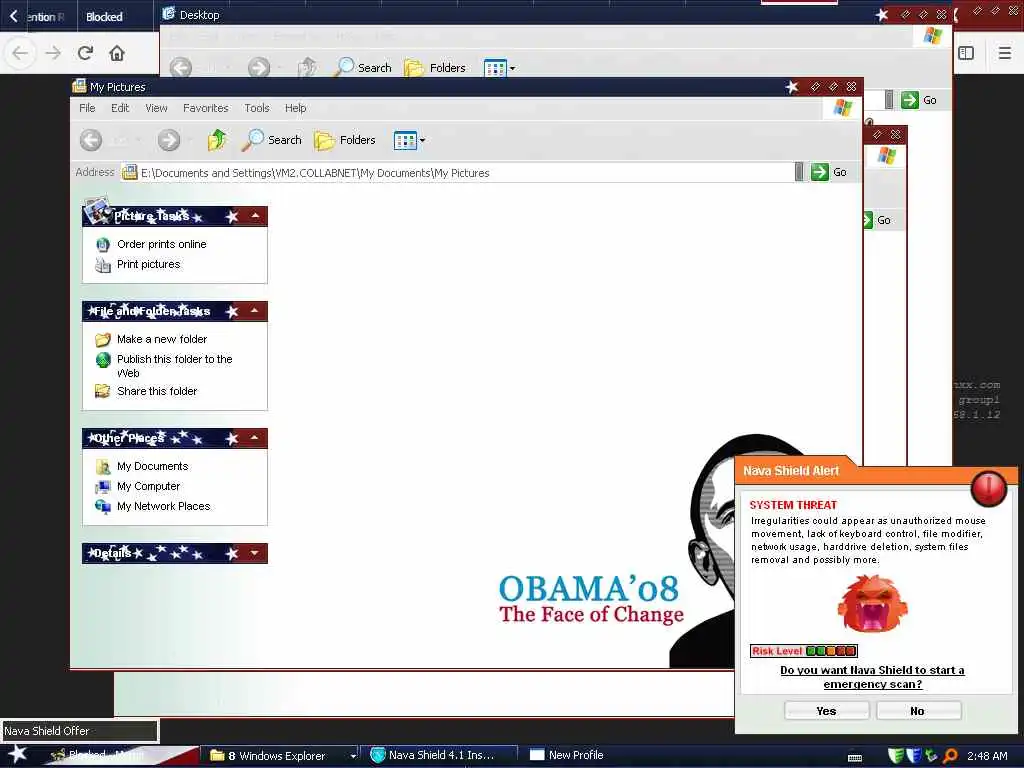Open the browser hamburger menu
The width and height of the screenshot is (1024, 768).
(x=1004, y=53)
